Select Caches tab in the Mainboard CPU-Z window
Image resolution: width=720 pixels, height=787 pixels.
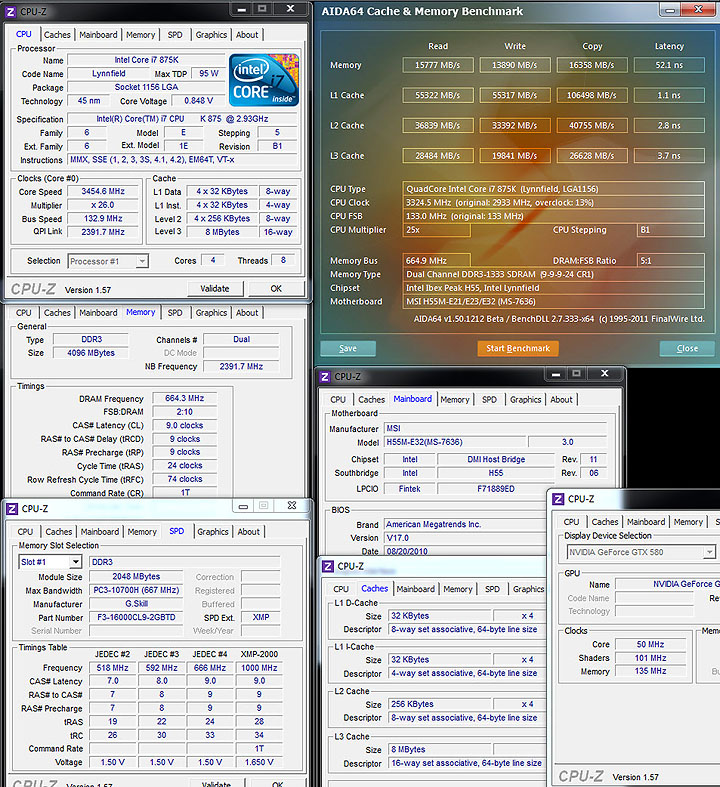pyautogui.click(x=371, y=400)
